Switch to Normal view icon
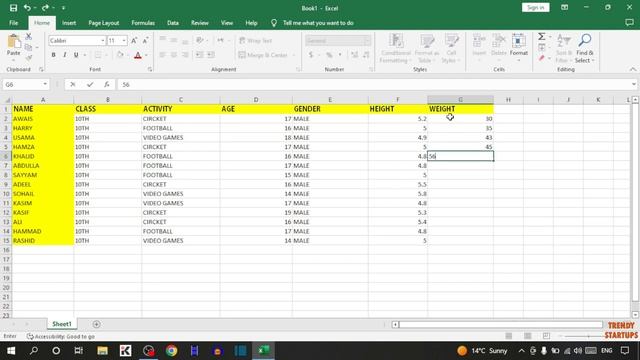Image resolution: width=640 pixels, height=360 pixels. pyautogui.click(x=509, y=336)
